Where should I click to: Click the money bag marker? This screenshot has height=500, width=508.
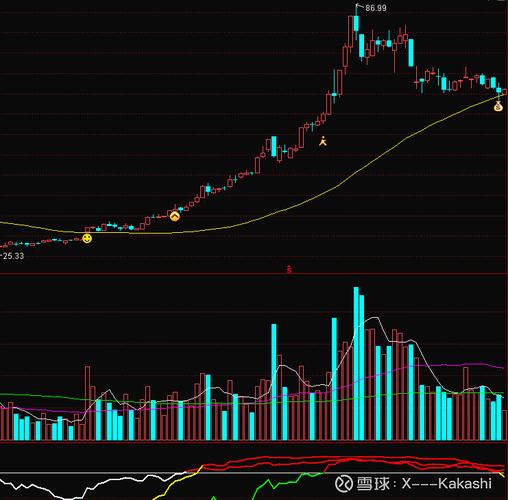[498, 107]
